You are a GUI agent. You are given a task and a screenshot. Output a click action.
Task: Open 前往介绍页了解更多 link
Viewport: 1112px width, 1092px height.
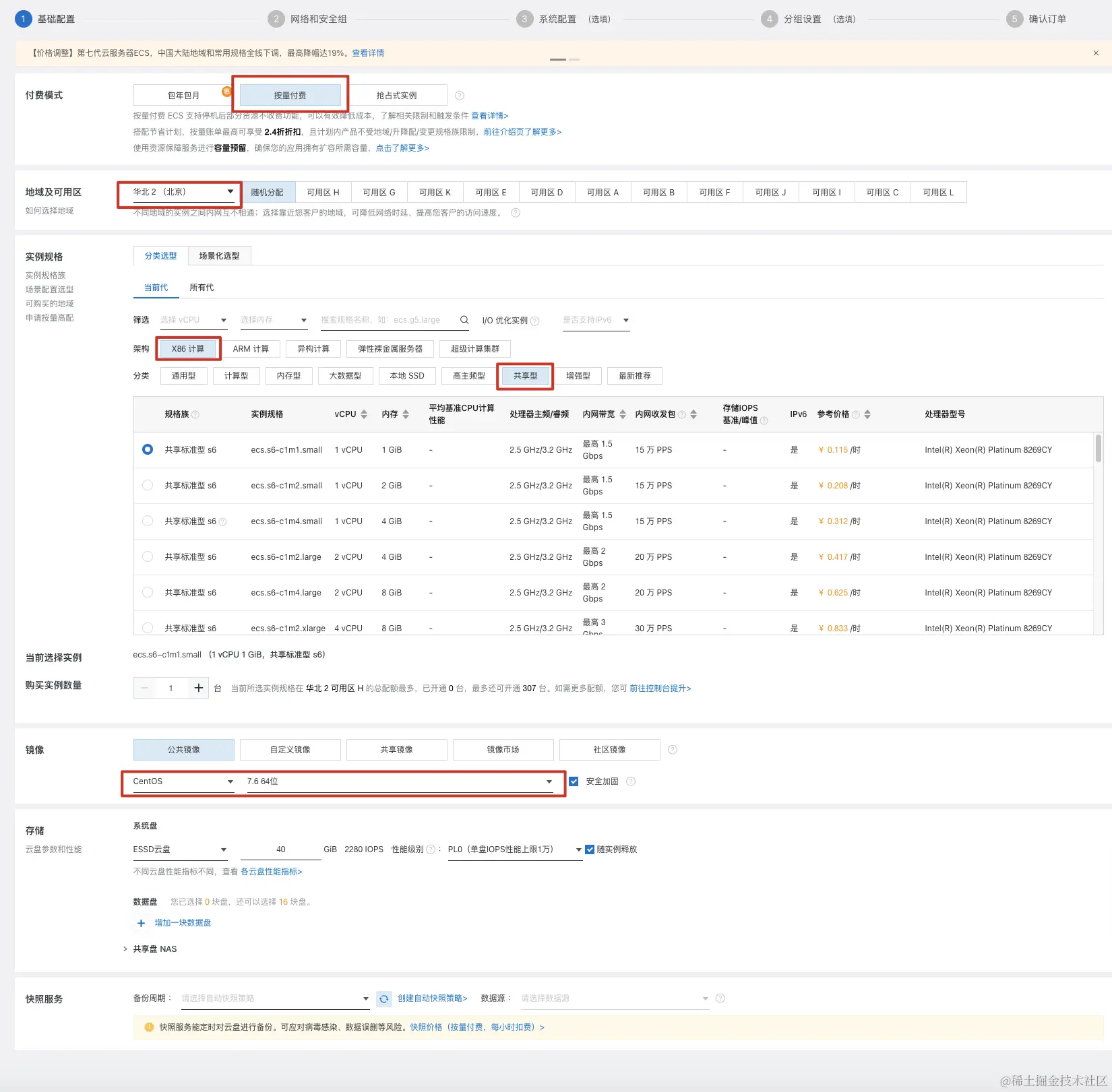coord(522,132)
